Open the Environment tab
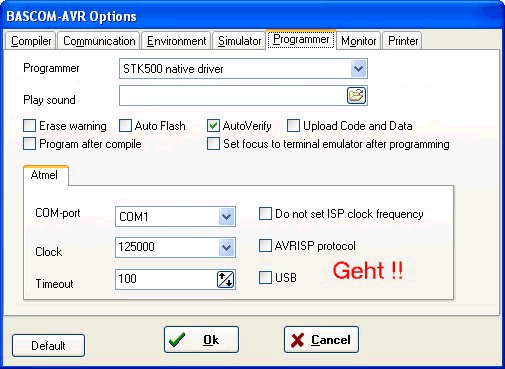 pos(176,41)
